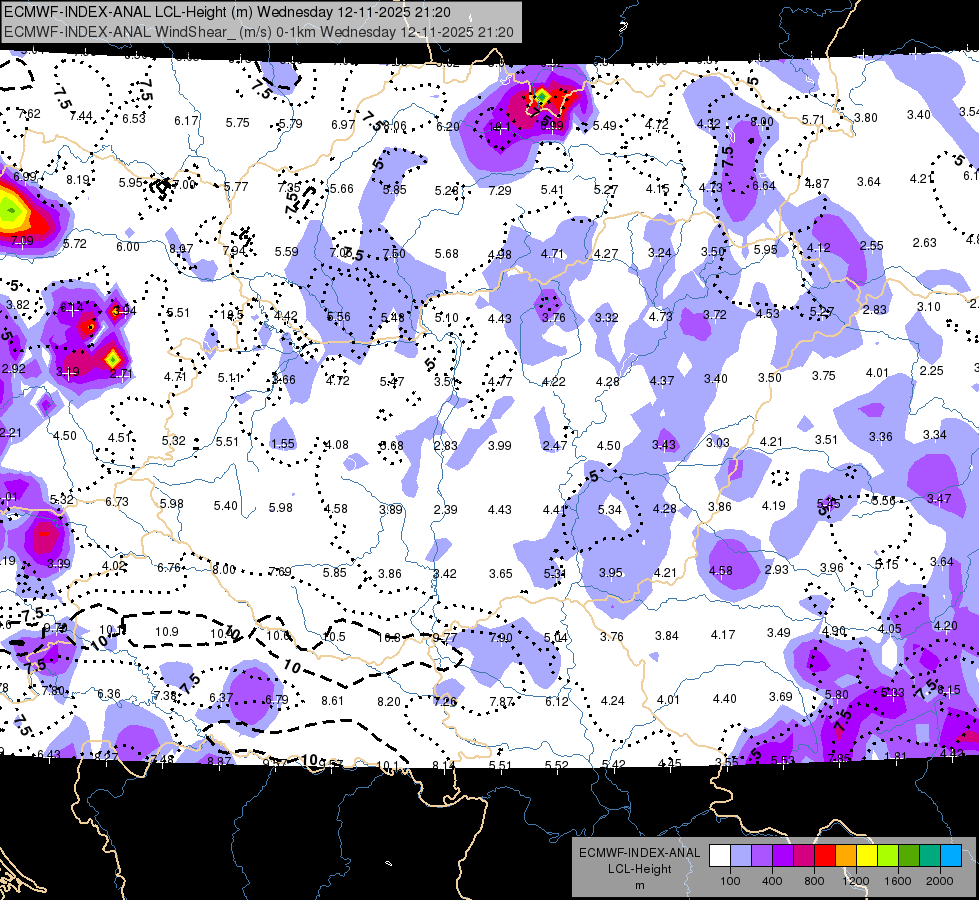Click the wind shear value 2.39
This screenshot has height=900, width=979.
point(445,510)
